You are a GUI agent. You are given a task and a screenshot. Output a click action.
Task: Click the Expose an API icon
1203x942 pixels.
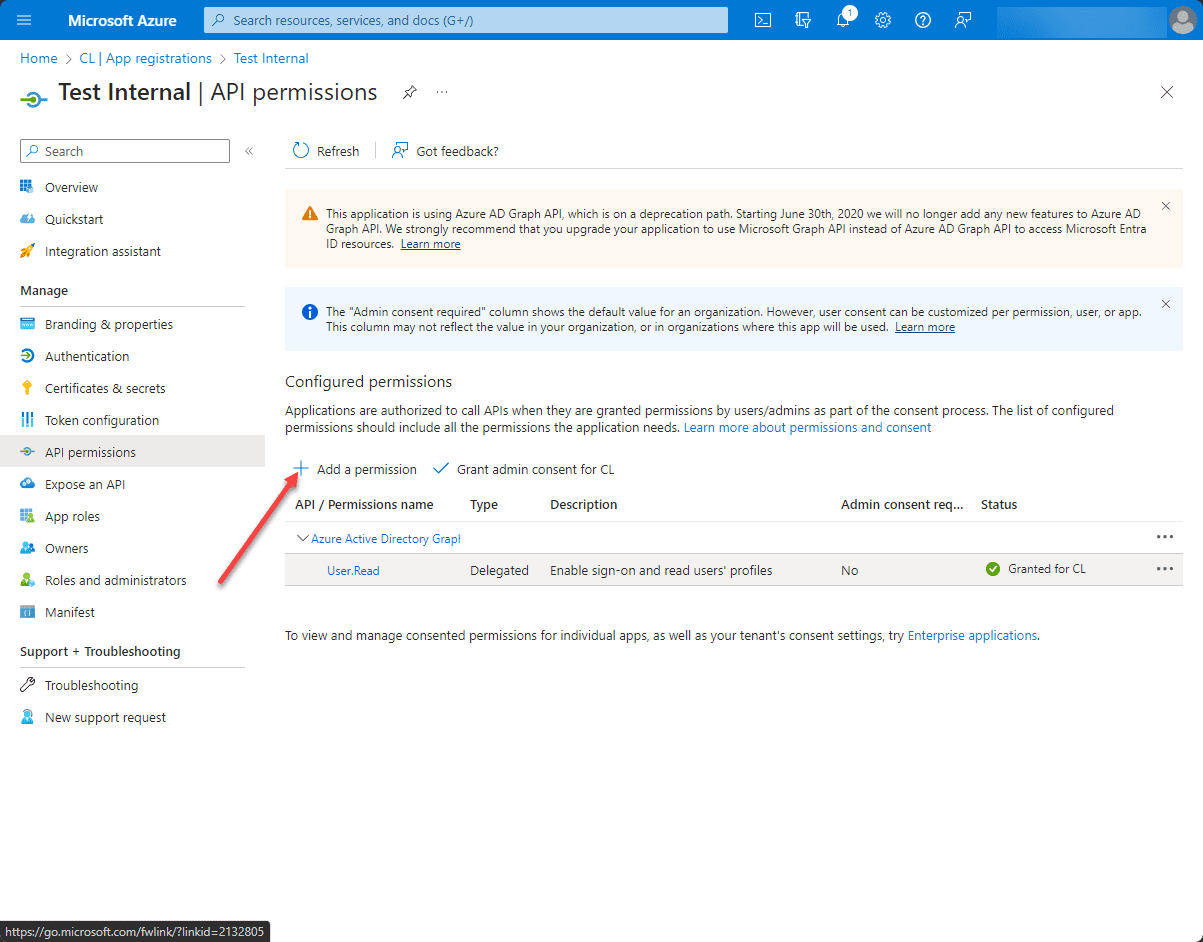click(x=27, y=484)
